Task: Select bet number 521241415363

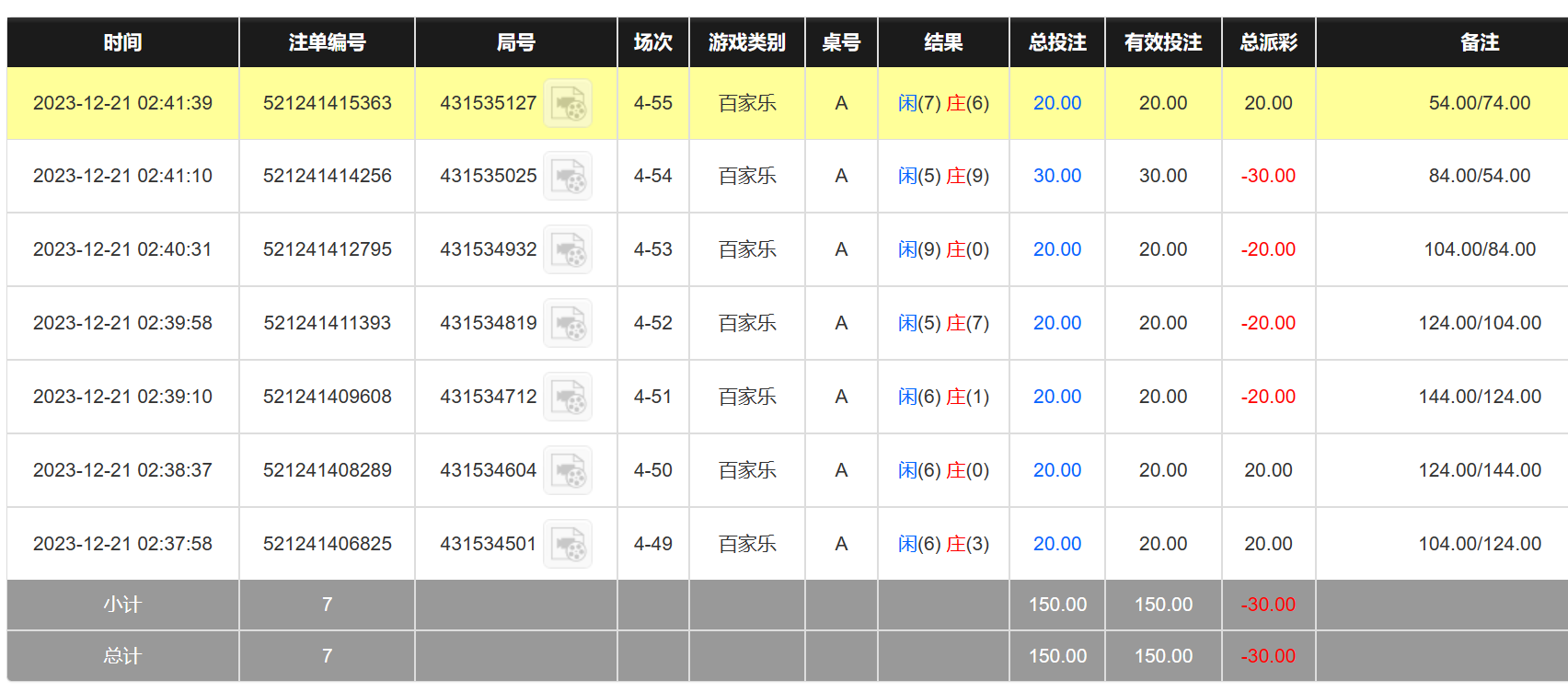Action: point(327,103)
